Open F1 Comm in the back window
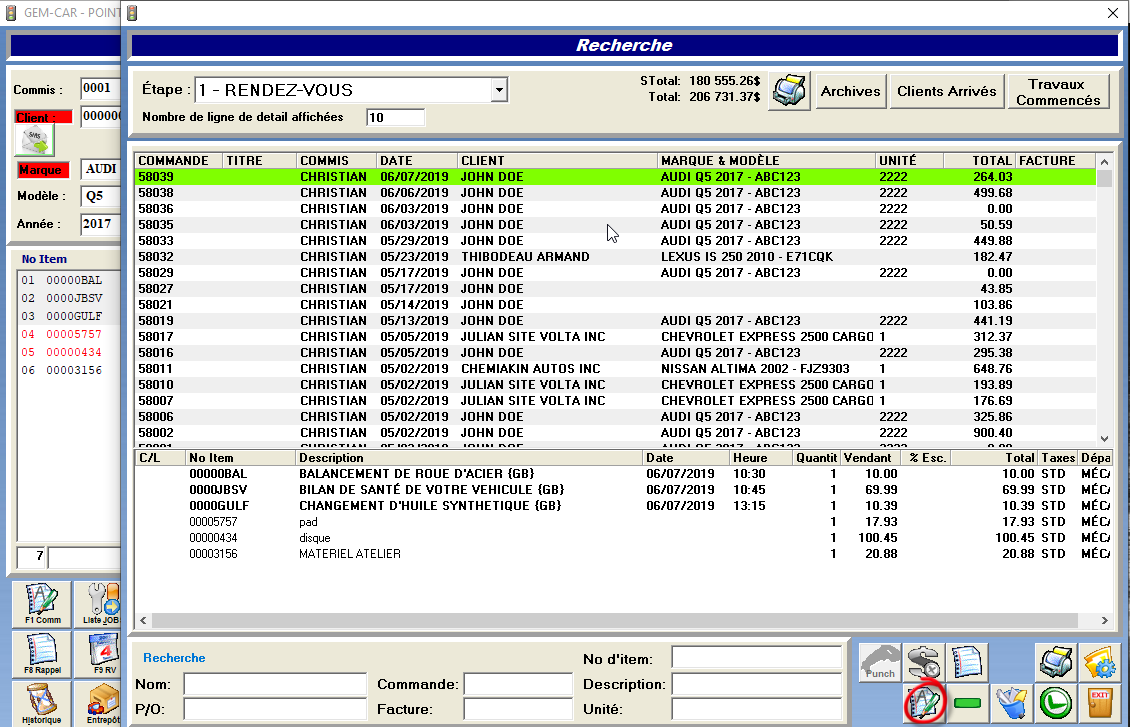 [42, 604]
